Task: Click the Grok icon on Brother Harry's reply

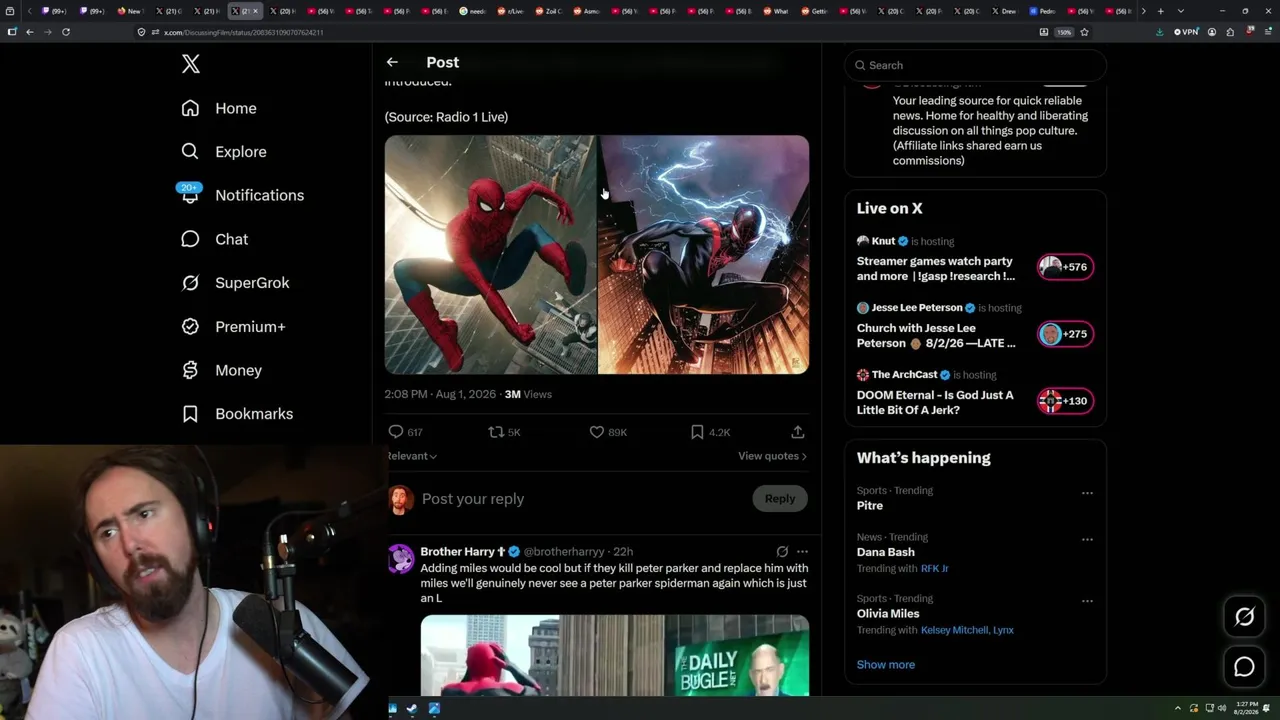Action: tap(782, 552)
